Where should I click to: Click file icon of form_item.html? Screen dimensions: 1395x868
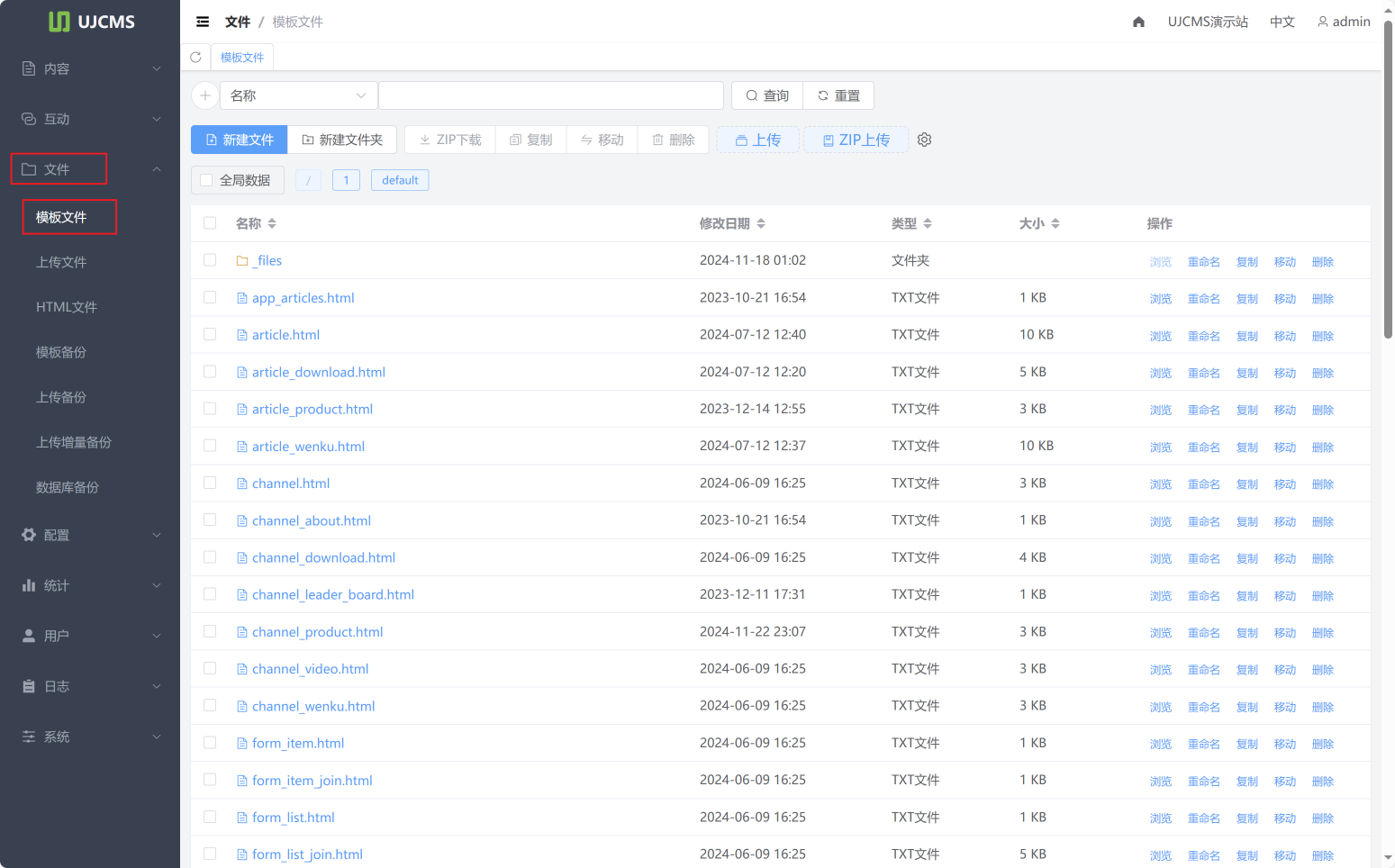[x=242, y=744]
